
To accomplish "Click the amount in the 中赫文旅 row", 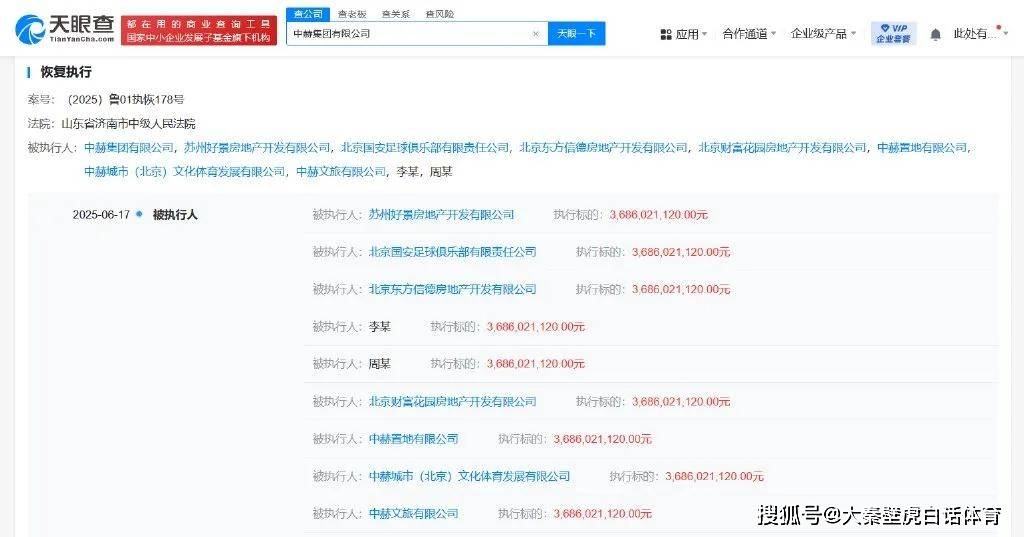I will tap(603, 513).
